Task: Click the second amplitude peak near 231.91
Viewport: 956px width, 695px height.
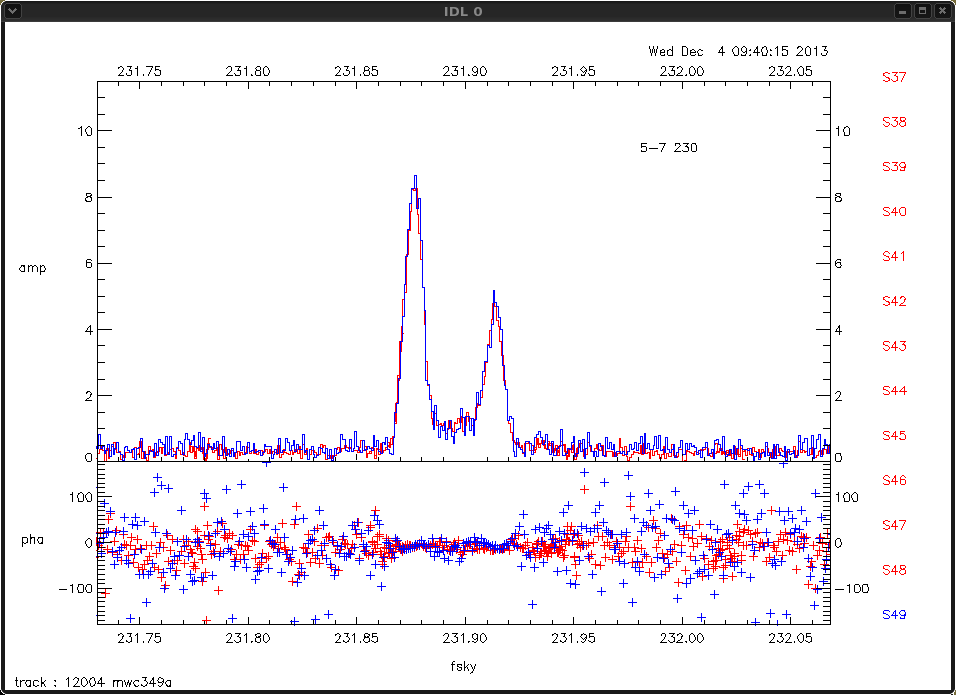Action: click(x=494, y=295)
